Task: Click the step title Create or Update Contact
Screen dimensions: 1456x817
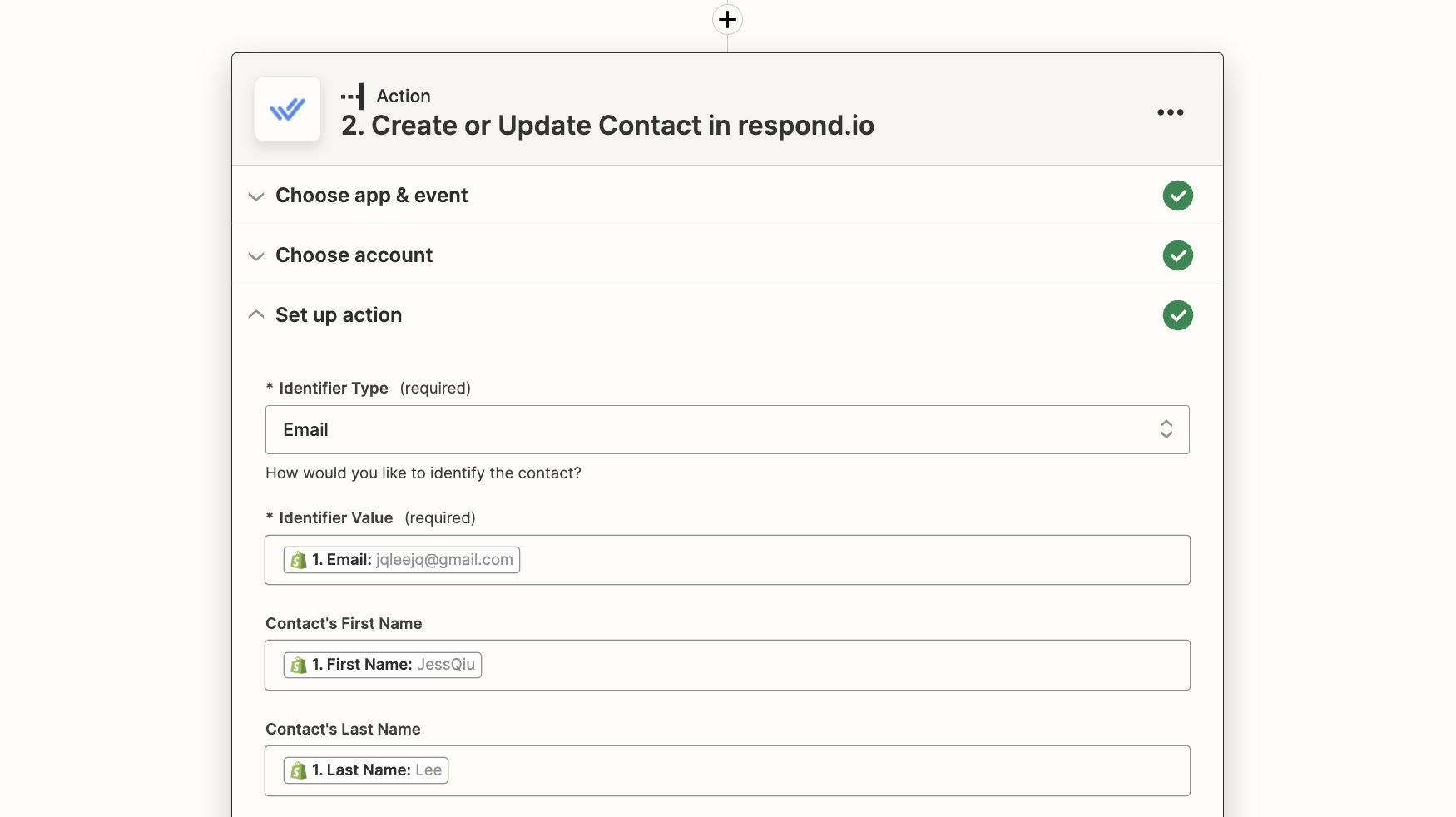Action: 607,126
